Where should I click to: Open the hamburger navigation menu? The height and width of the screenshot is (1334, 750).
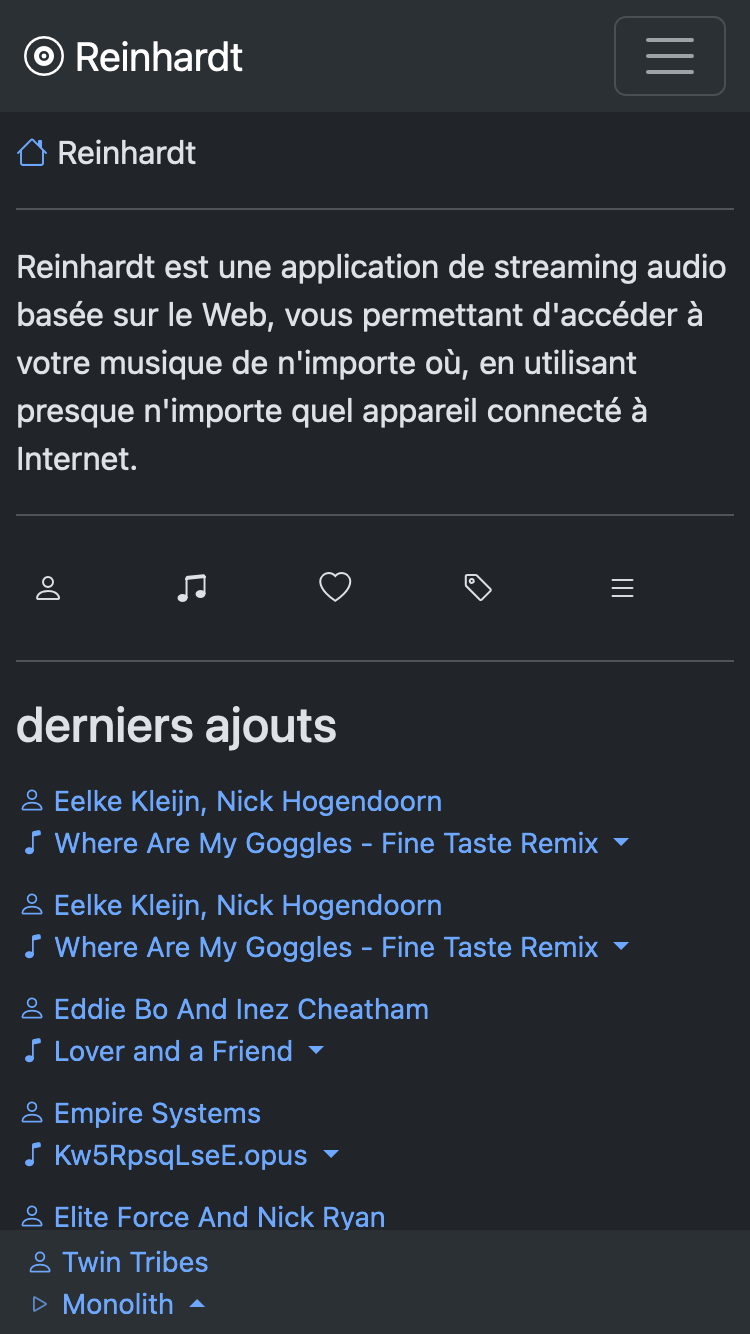tap(669, 56)
